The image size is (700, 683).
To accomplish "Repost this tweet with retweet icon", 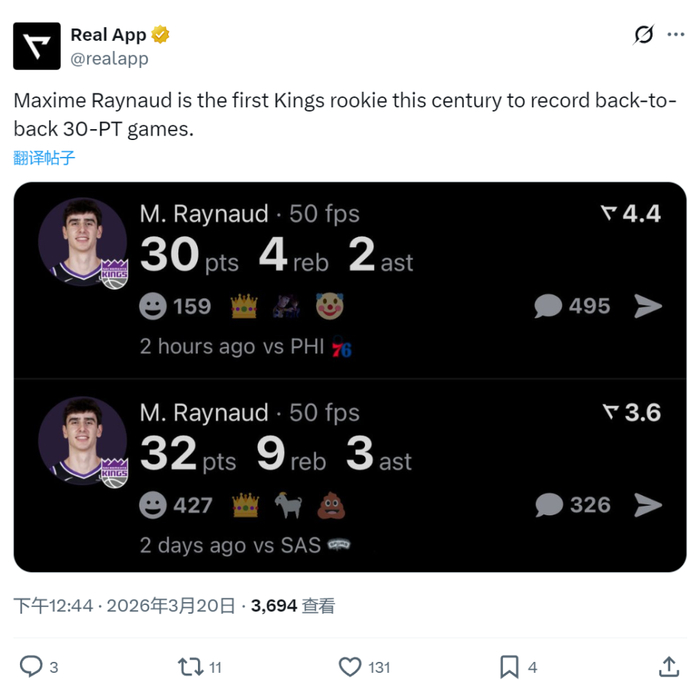I will tap(190, 666).
